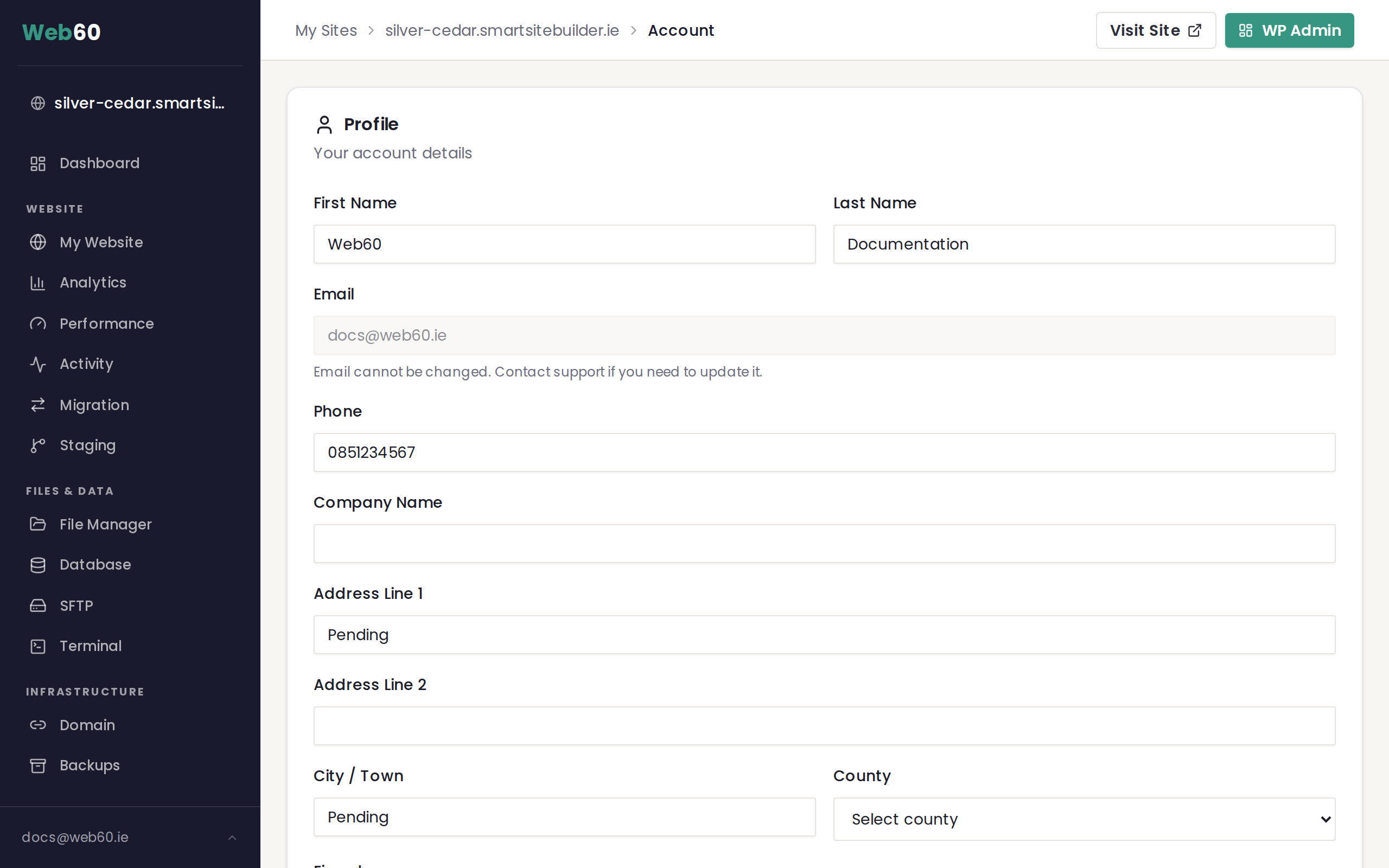
Task: Select My Website in the sidebar
Action: click(101, 242)
